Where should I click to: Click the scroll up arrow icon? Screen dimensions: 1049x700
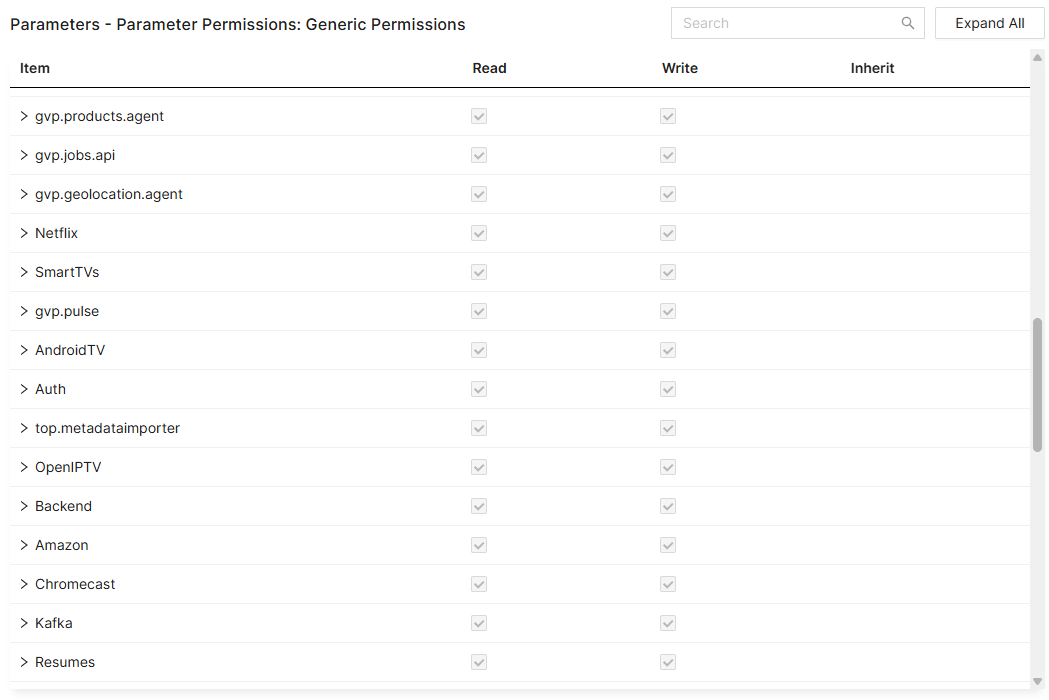[1037, 57]
